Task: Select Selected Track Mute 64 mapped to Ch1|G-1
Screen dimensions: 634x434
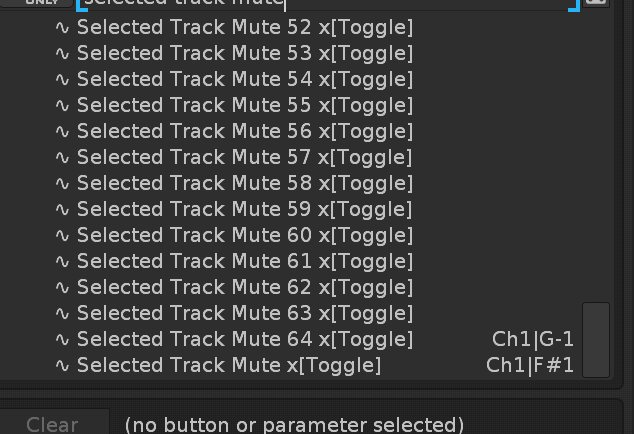Action: (x=244, y=339)
